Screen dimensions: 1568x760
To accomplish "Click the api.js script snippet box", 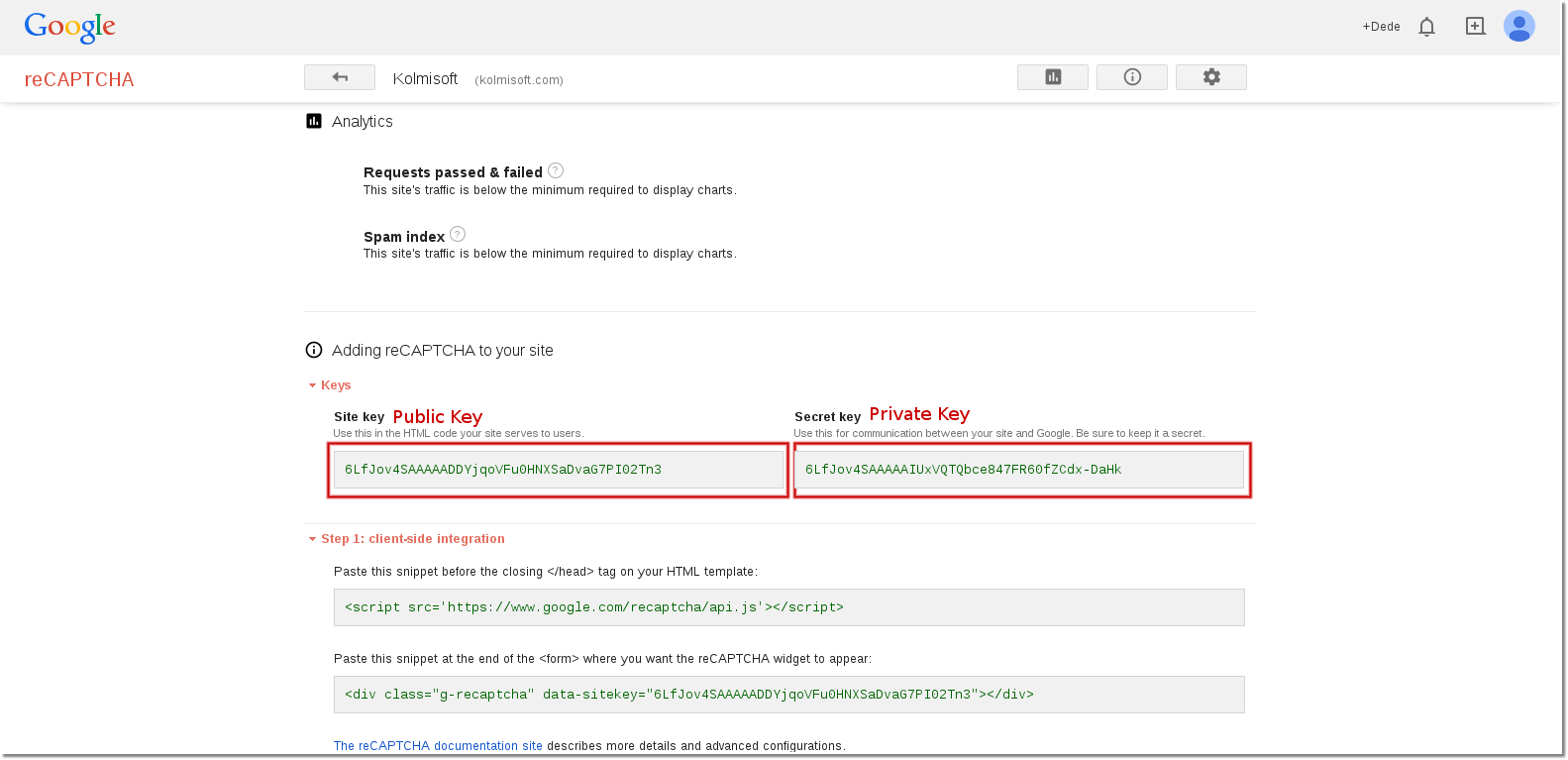I will point(788,607).
